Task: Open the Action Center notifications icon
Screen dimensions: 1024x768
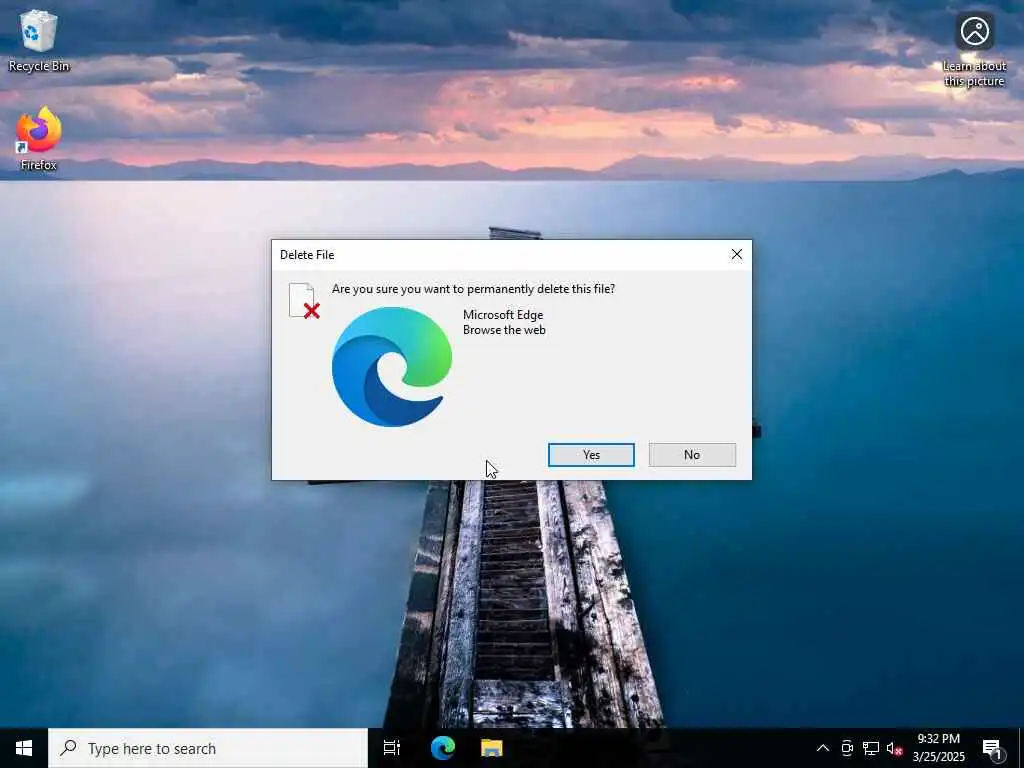Action: point(993,748)
